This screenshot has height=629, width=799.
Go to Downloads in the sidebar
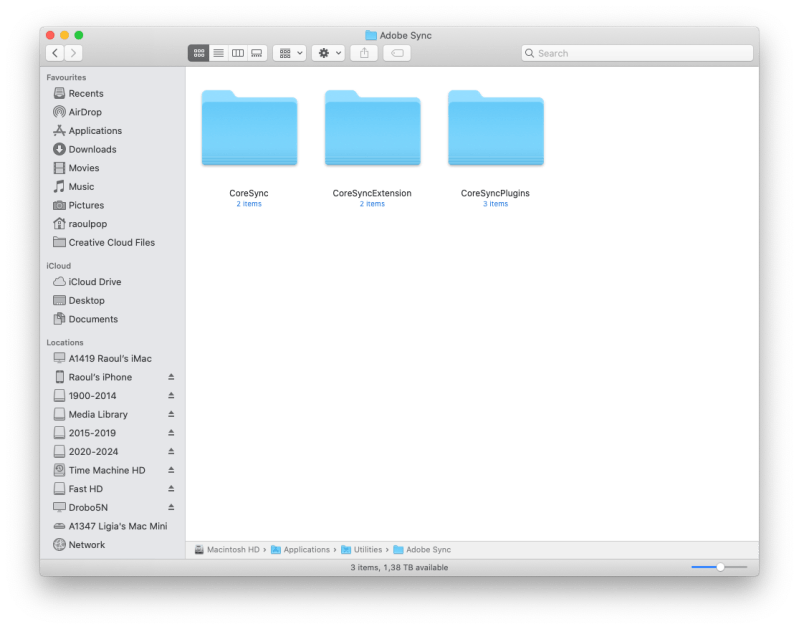(x=92, y=150)
